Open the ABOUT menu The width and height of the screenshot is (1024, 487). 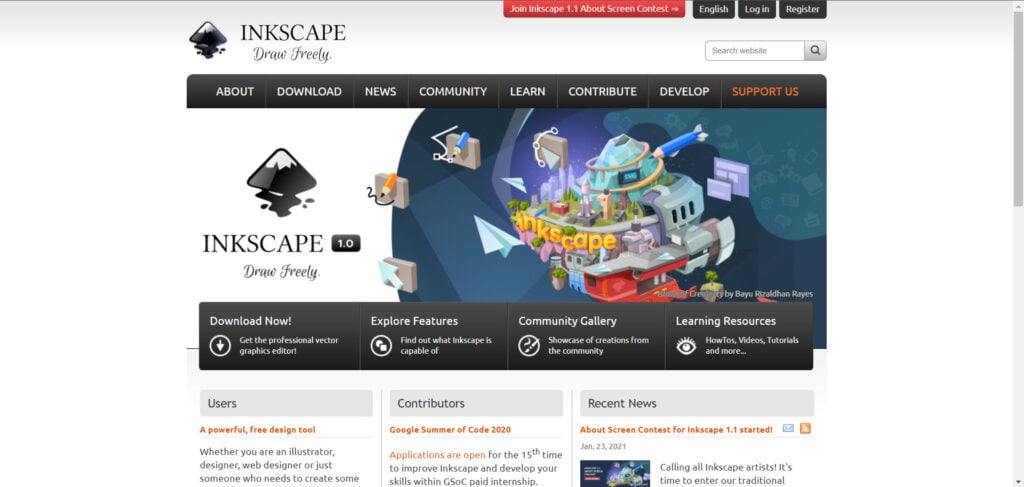pos(234,91)
